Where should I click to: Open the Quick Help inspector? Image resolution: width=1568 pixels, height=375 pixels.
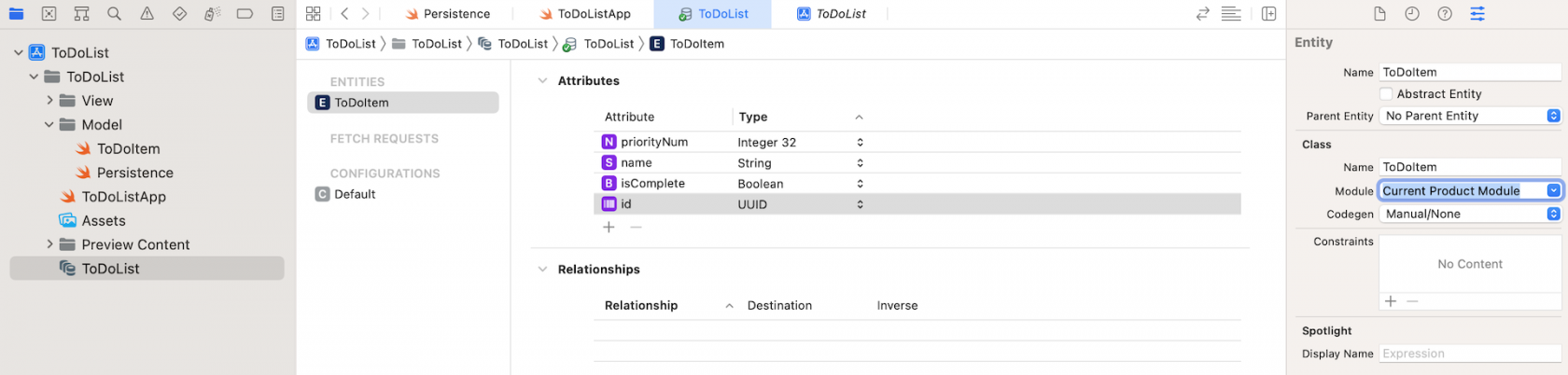pos(1445,14)
